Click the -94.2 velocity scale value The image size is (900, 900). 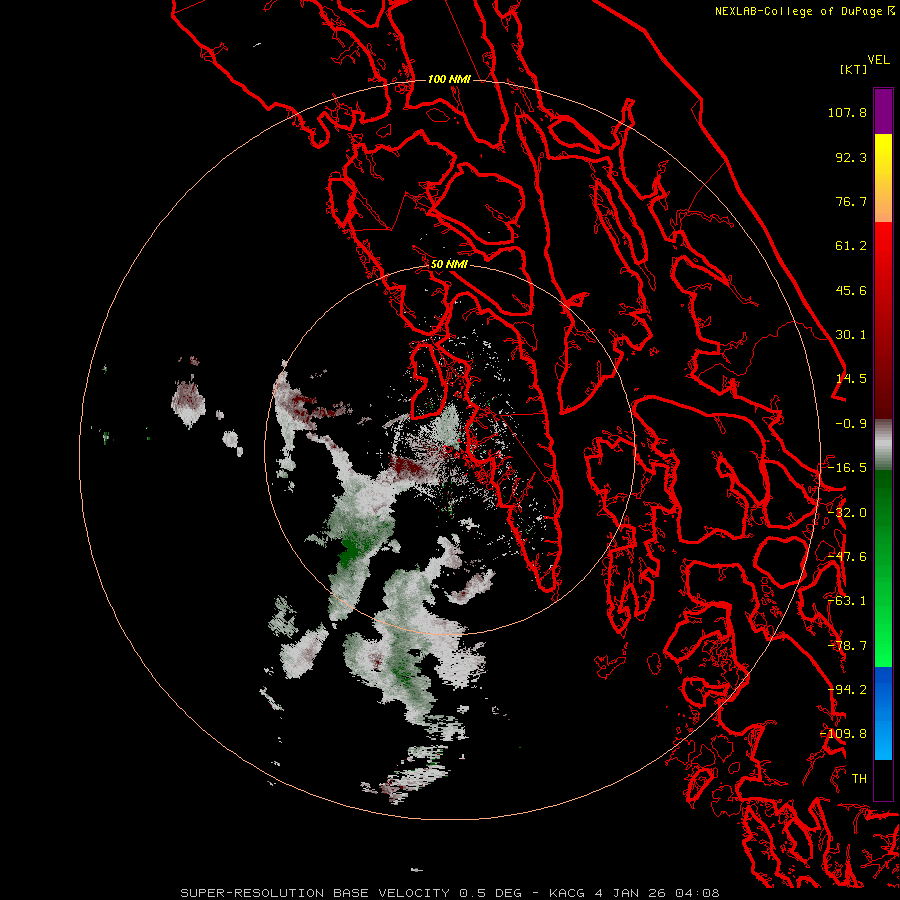(847, 690)
